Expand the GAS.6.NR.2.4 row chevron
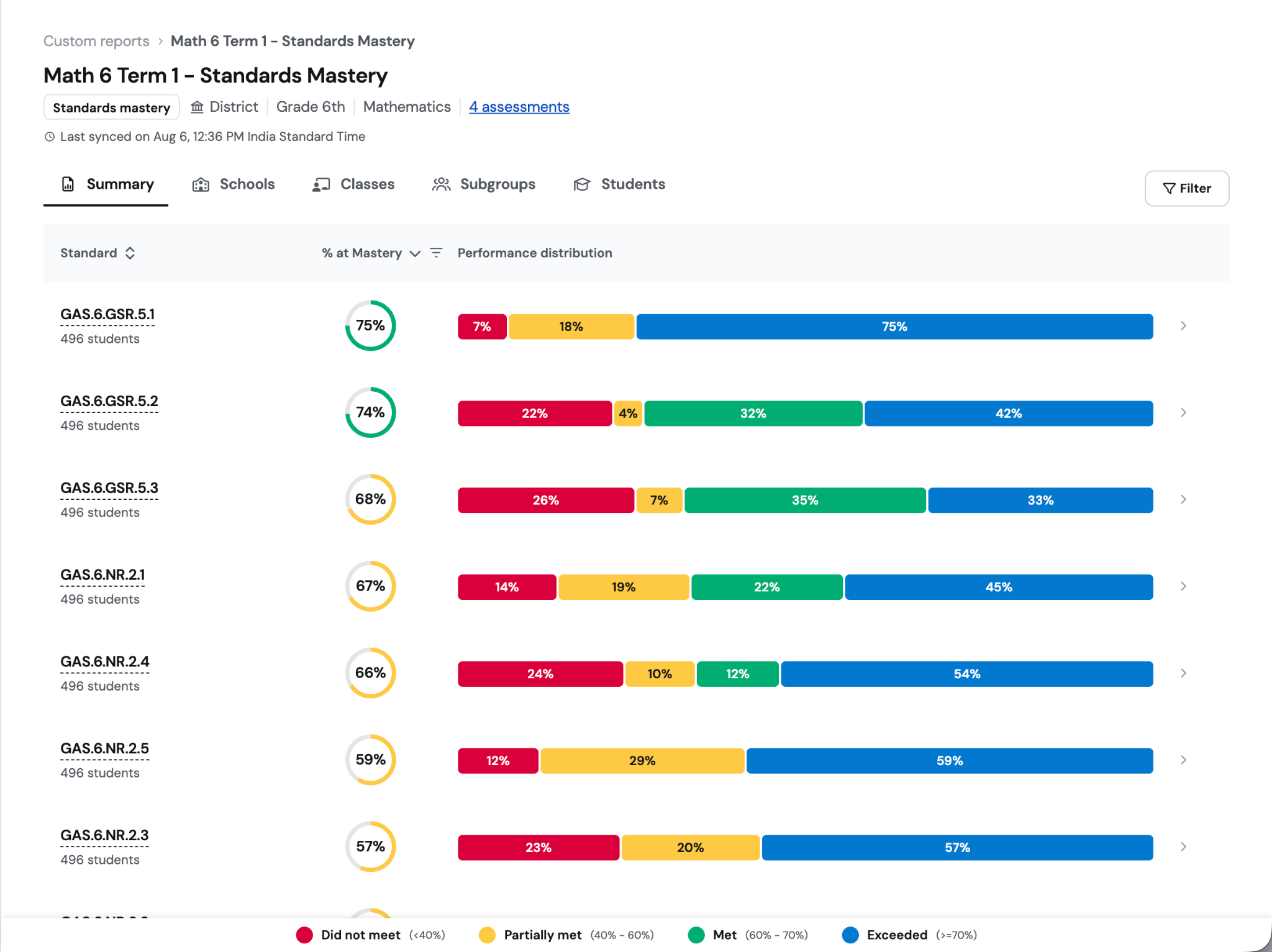 click(x=1183, y=673)
